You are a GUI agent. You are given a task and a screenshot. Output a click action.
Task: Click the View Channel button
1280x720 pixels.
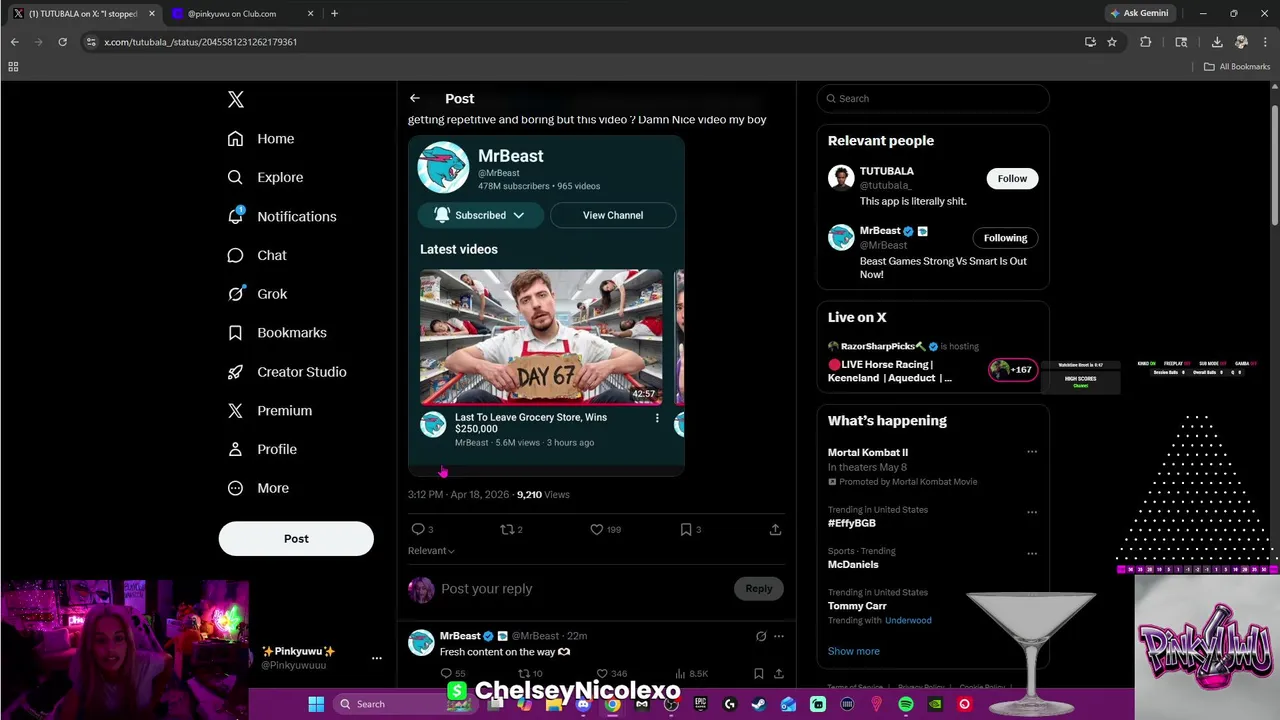[x=613, y=215]
